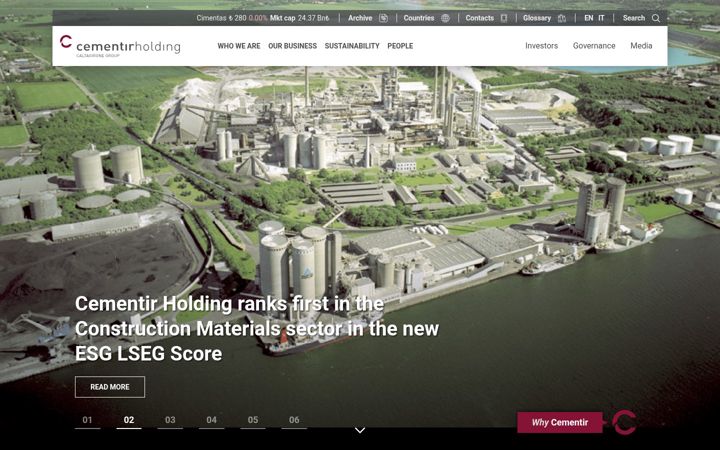
Task: Click the Contacts link
Action: pyautogui.click(x=479, y=18)
